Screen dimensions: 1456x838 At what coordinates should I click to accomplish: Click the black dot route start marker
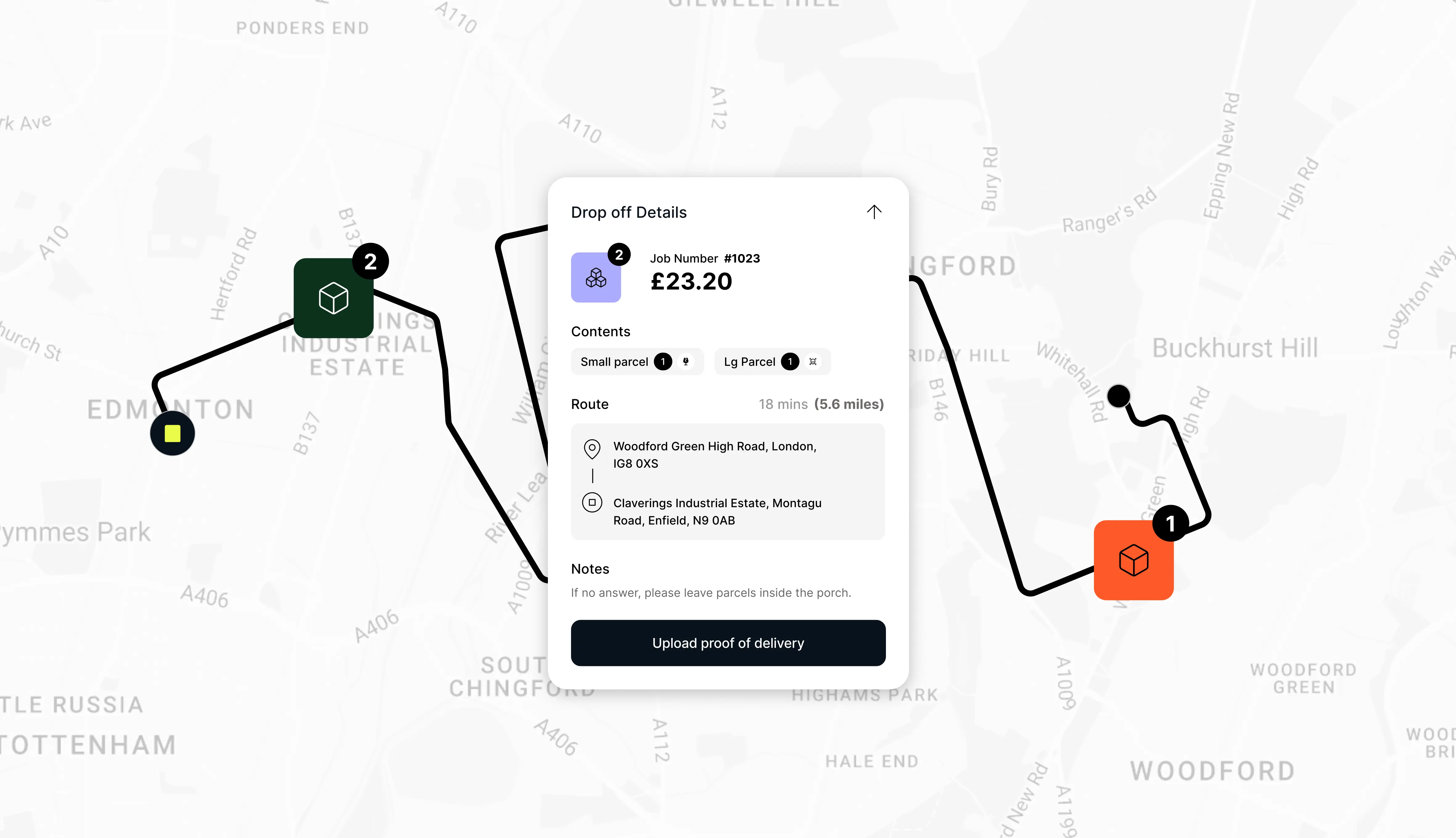click(1118, 396)
